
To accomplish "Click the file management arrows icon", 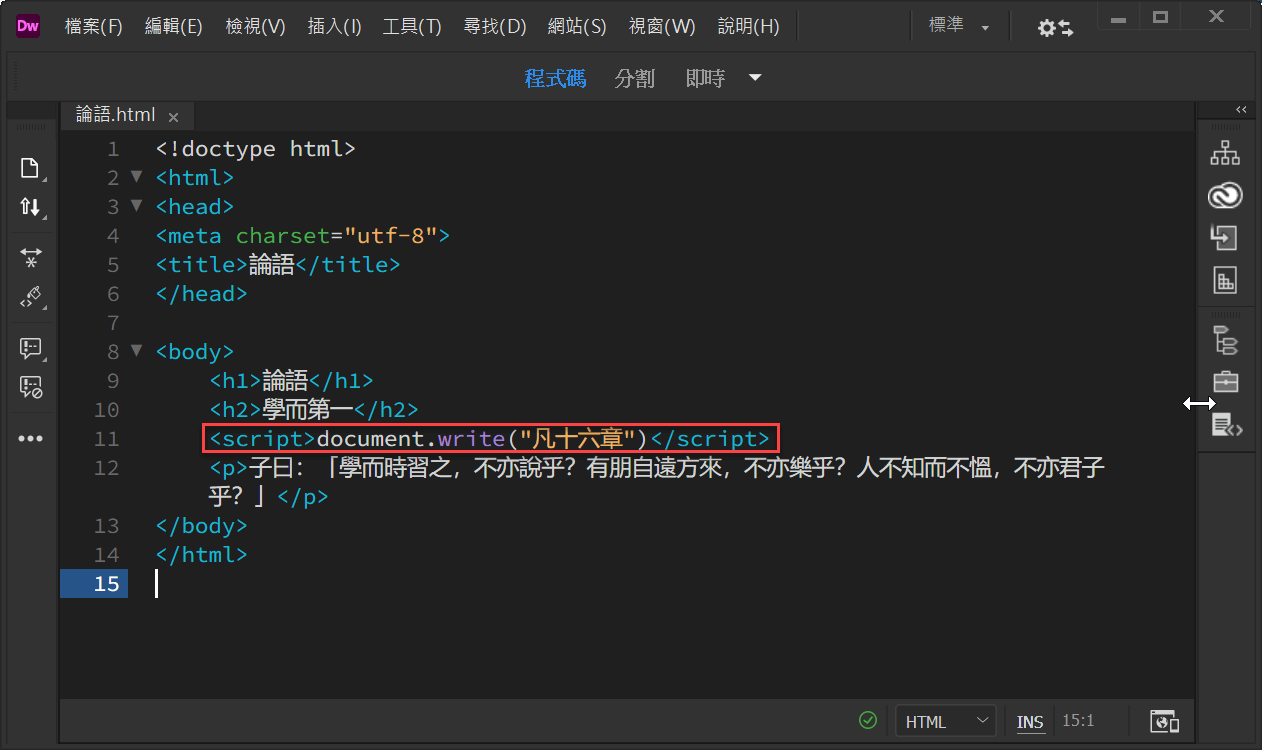I will 31,207.
